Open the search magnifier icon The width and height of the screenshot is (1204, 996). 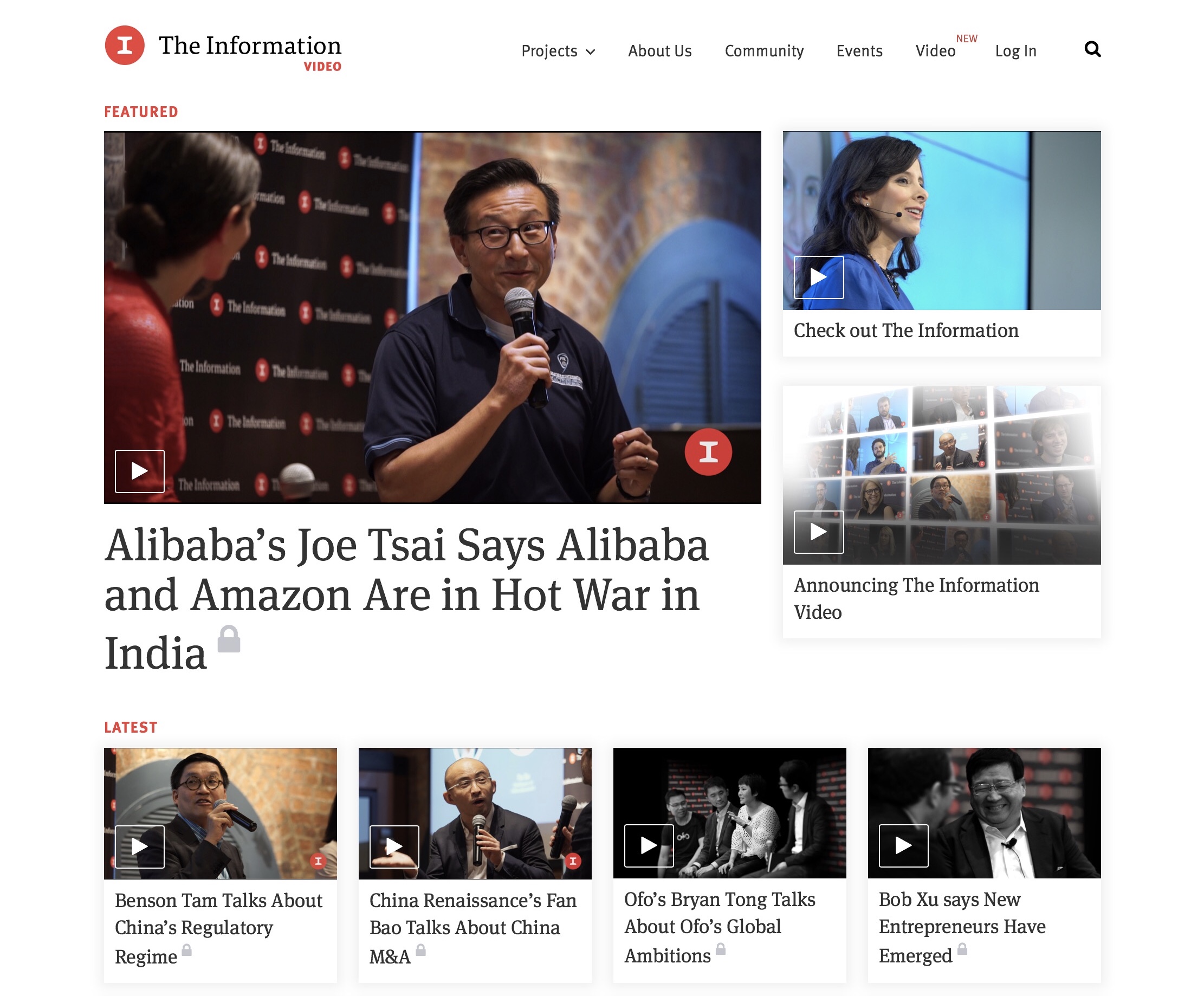(x=1092, y=49)
